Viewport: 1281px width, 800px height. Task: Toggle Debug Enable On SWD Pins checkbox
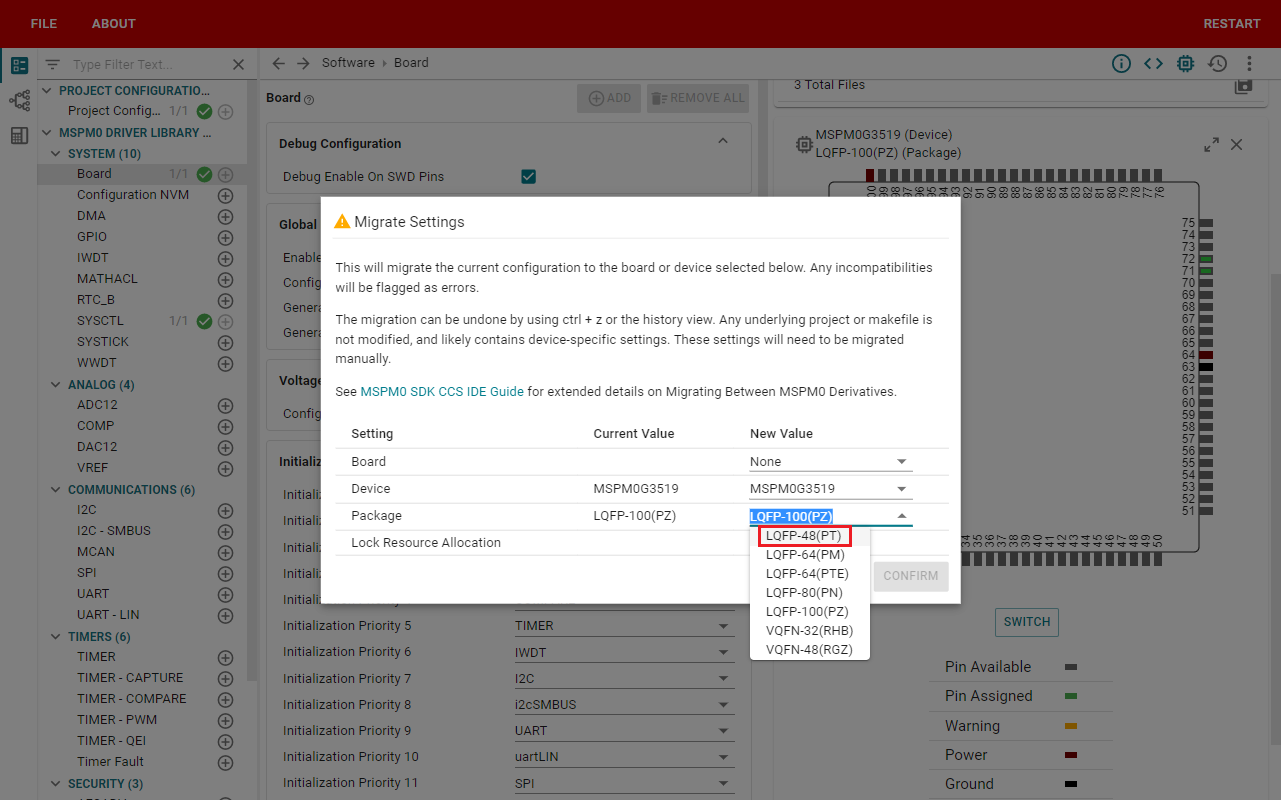tap(529, 177)
